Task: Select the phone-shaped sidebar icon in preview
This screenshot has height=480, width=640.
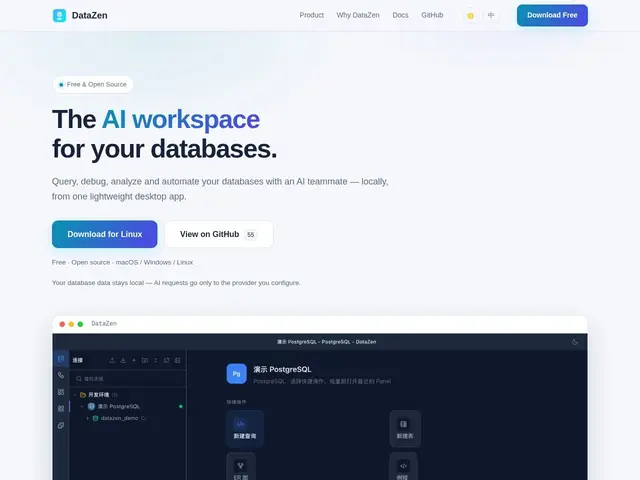Action: [61, 375]
